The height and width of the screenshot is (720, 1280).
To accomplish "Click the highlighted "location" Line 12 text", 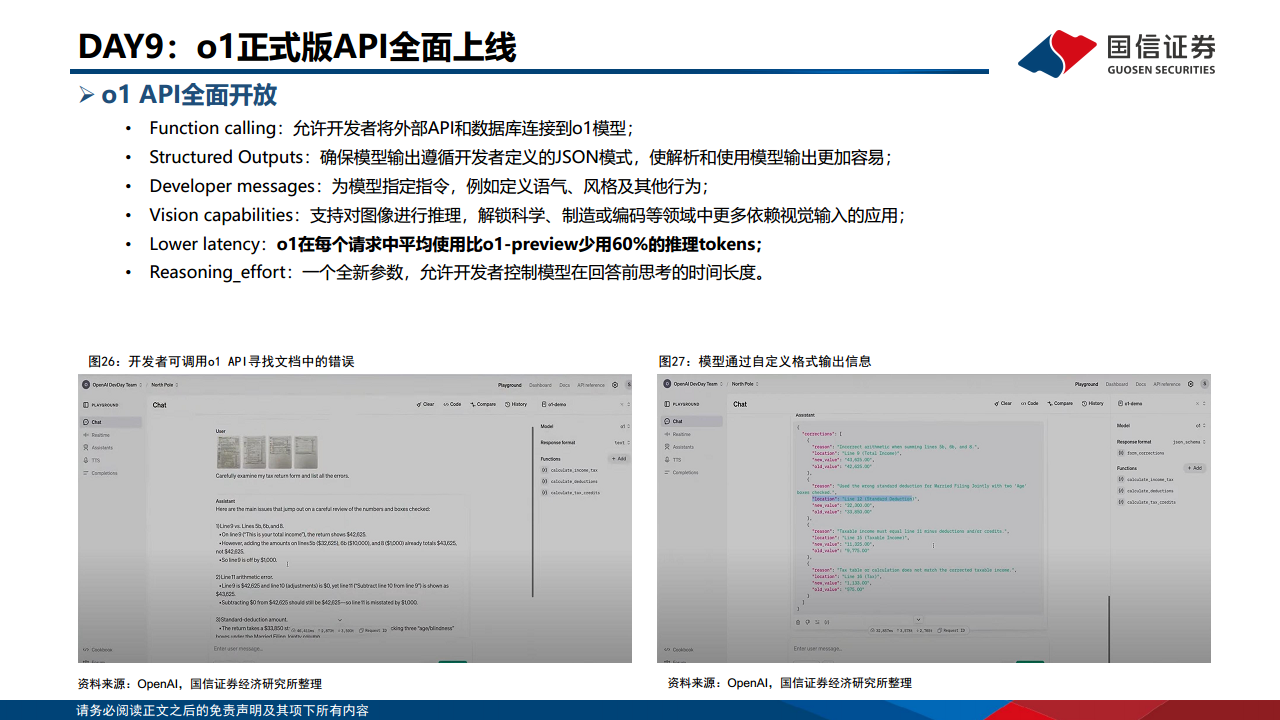I will point(863,498).
